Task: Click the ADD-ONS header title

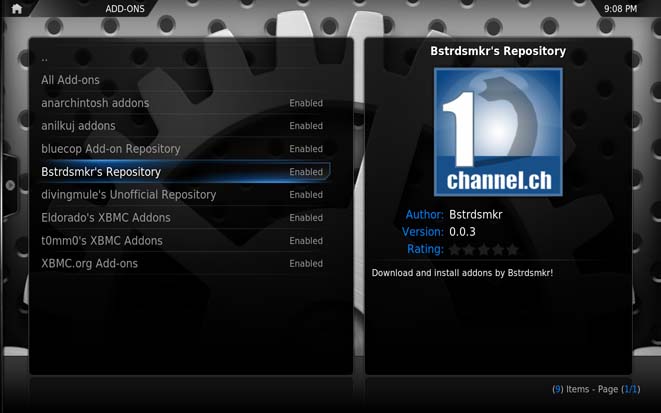Action: click(125, 8)
